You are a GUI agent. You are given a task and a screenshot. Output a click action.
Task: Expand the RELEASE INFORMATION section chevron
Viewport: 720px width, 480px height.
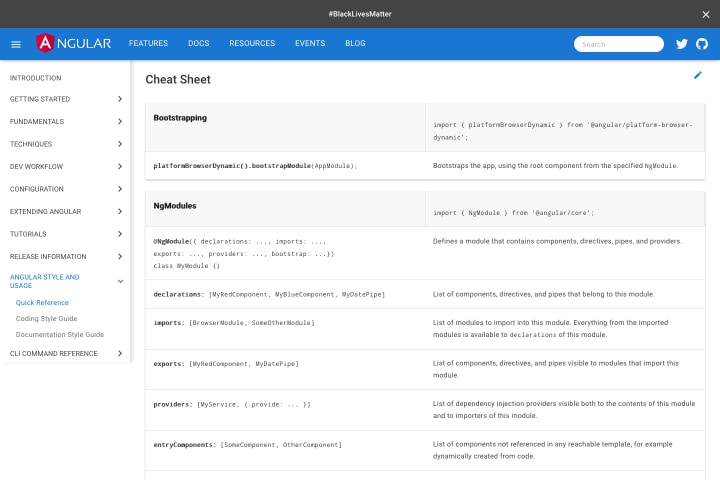120,257
